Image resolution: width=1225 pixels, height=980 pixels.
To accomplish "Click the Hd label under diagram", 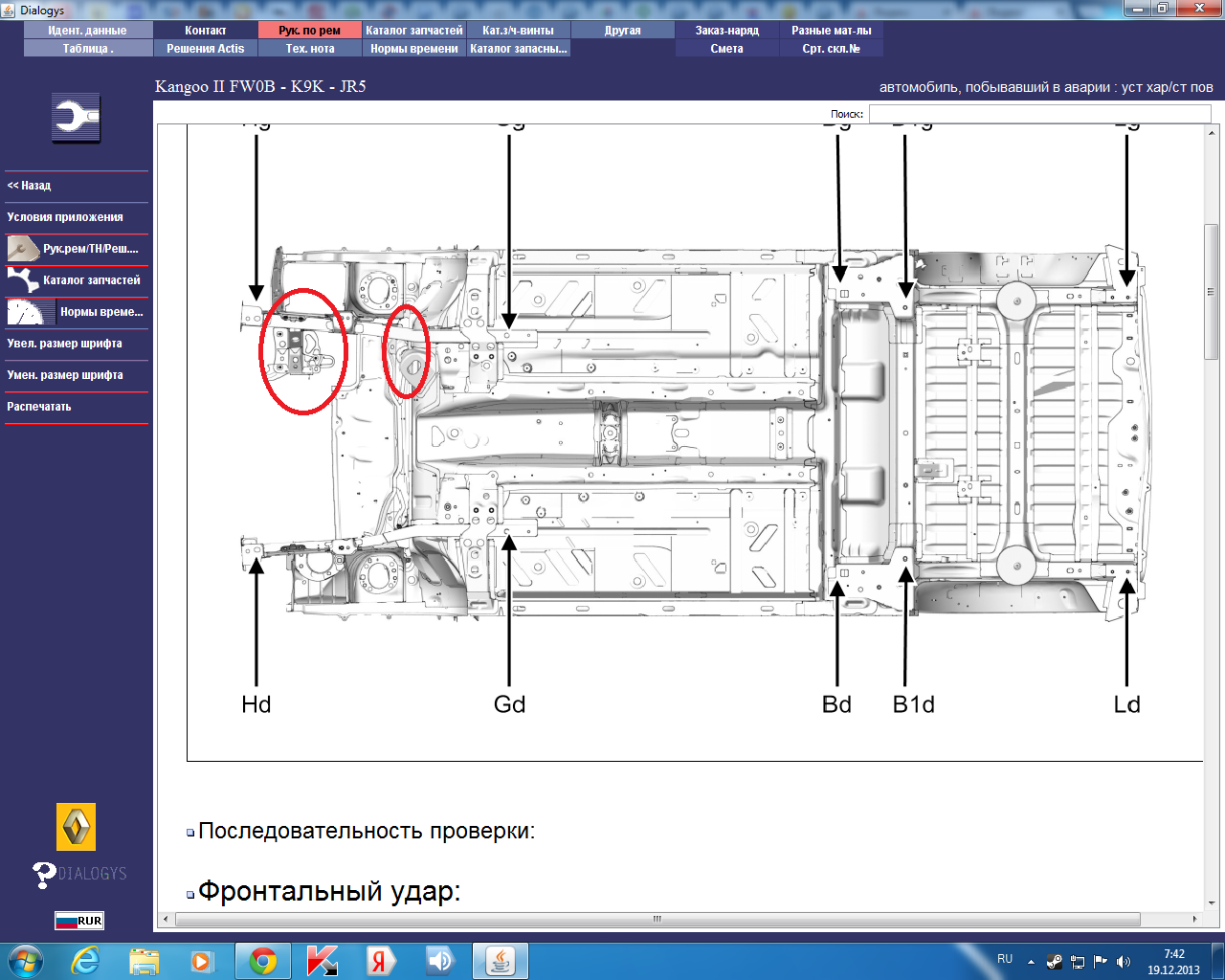I will point(256,704).
